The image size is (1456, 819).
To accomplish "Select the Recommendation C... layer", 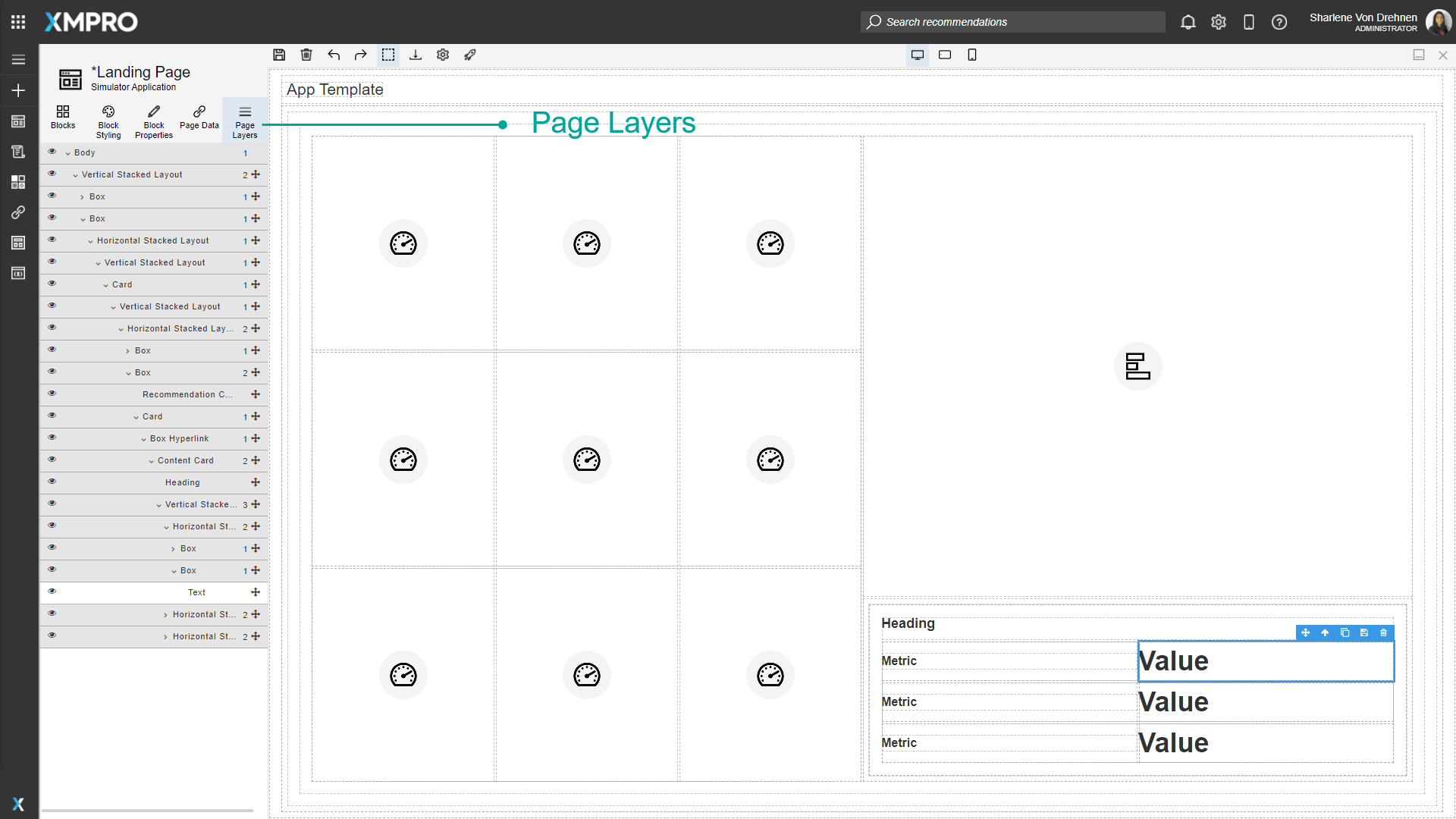I will coord(187,394).
